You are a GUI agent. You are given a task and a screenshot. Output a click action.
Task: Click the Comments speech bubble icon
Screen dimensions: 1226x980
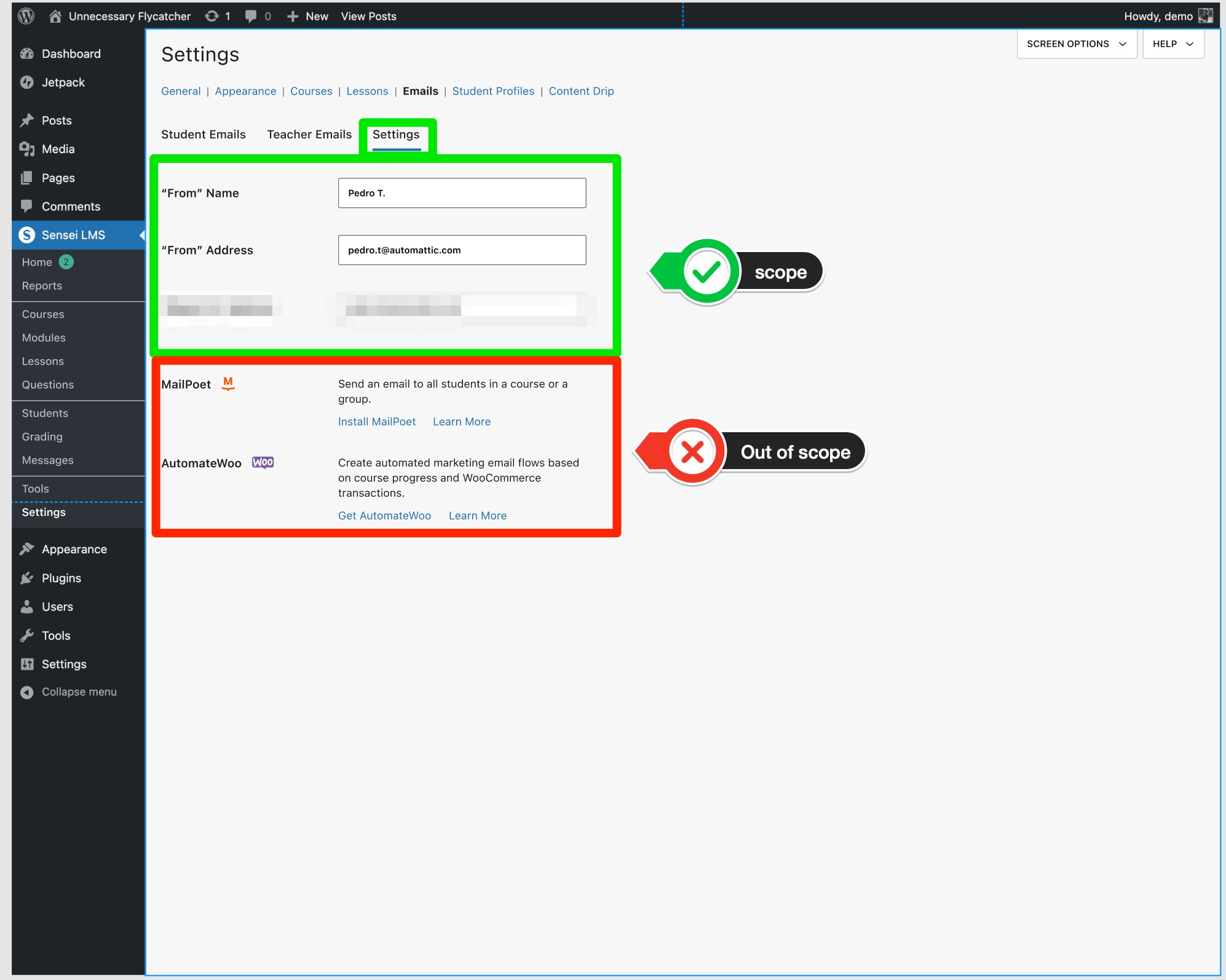tap(27, 206)
